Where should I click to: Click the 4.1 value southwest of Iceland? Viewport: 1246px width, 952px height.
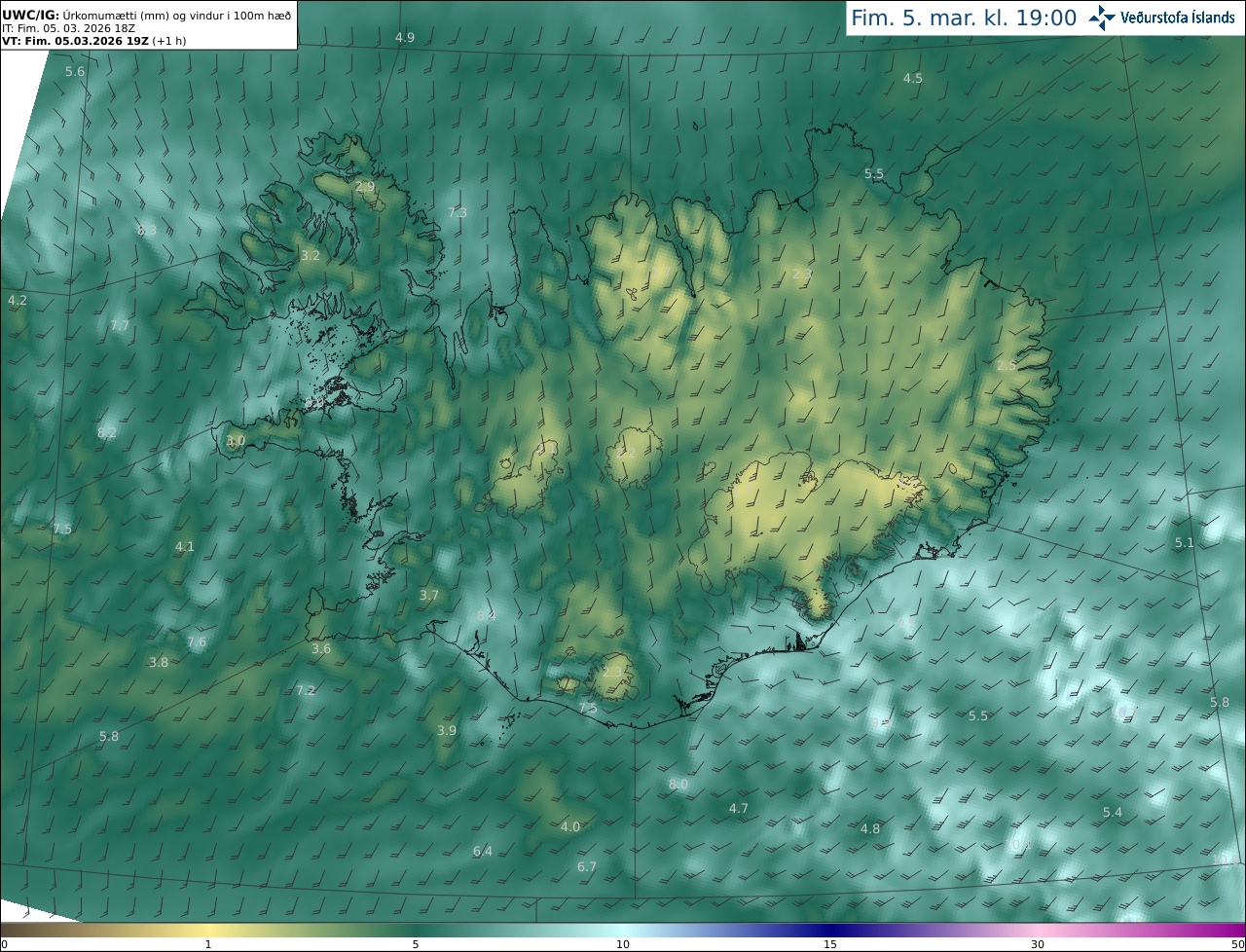(x=185, y=547)
